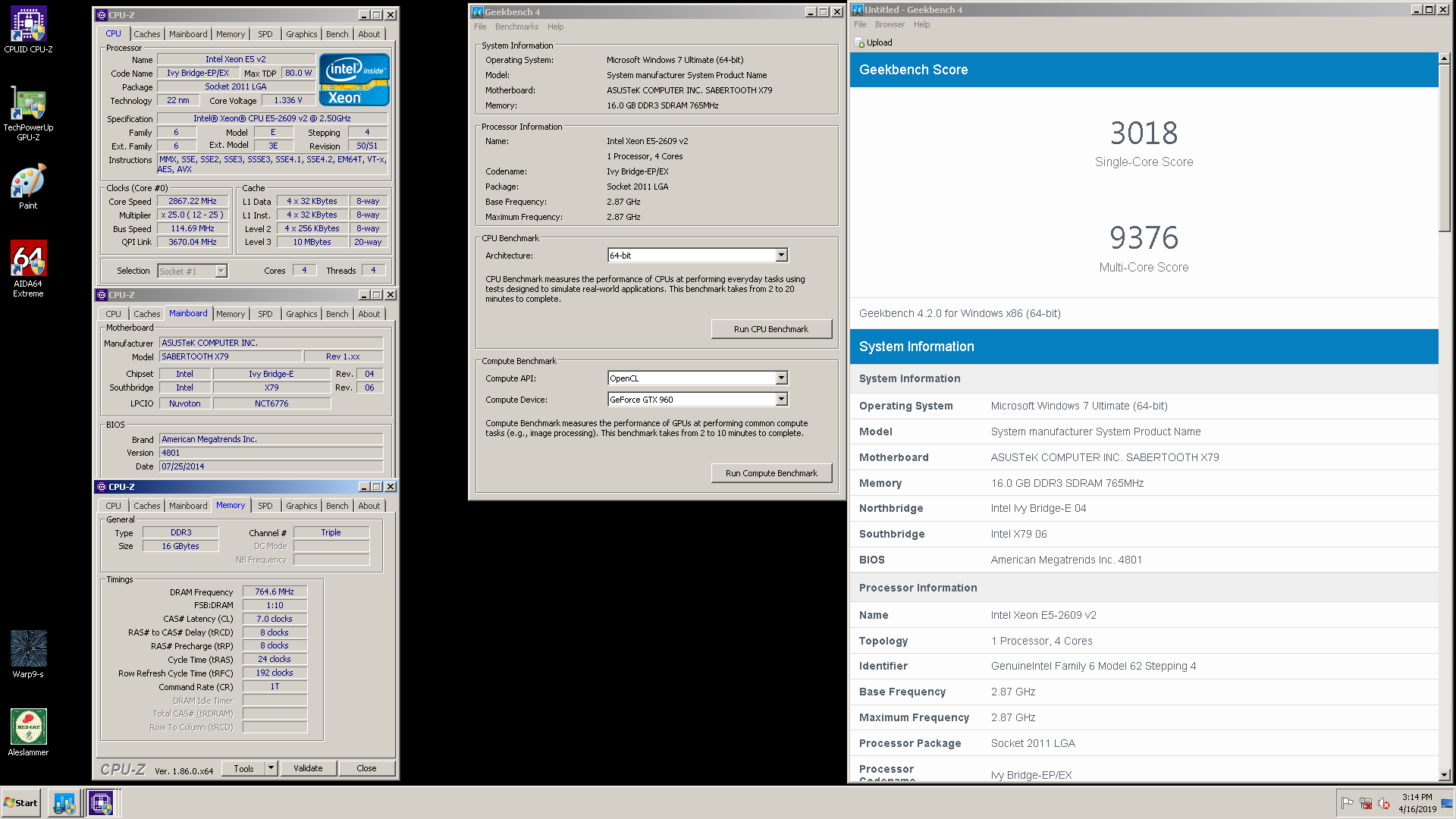This screenshot has height=819, width=1456.
Task: Click the Geekbench 4 launcher window title icon
Action: click(x=478, y=12)
